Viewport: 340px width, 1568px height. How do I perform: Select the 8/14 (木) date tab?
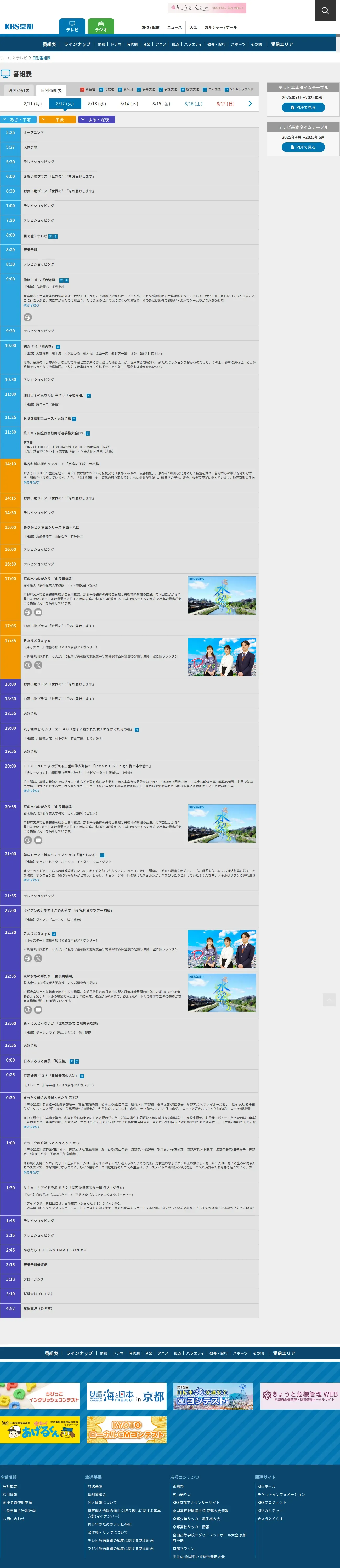click(x=129, y=103)
